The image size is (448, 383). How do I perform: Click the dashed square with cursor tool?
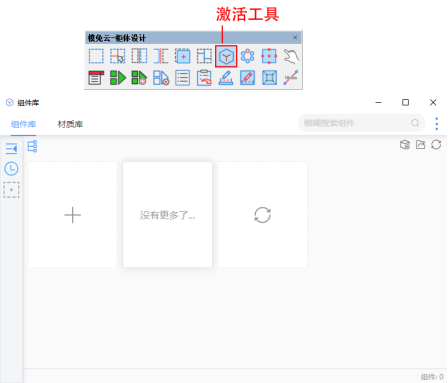(x=118, y=56)
